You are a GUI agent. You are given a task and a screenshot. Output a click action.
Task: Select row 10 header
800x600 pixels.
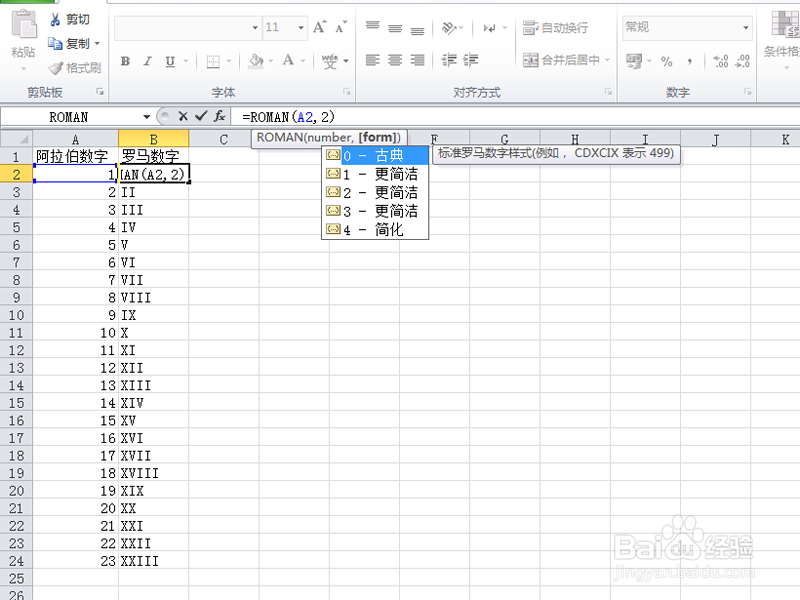click(16, 315)
